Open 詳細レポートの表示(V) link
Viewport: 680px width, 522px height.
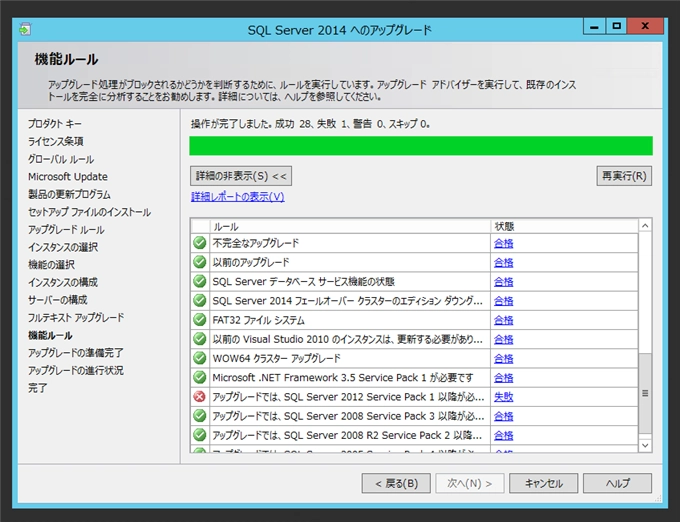tap(238, 197)
